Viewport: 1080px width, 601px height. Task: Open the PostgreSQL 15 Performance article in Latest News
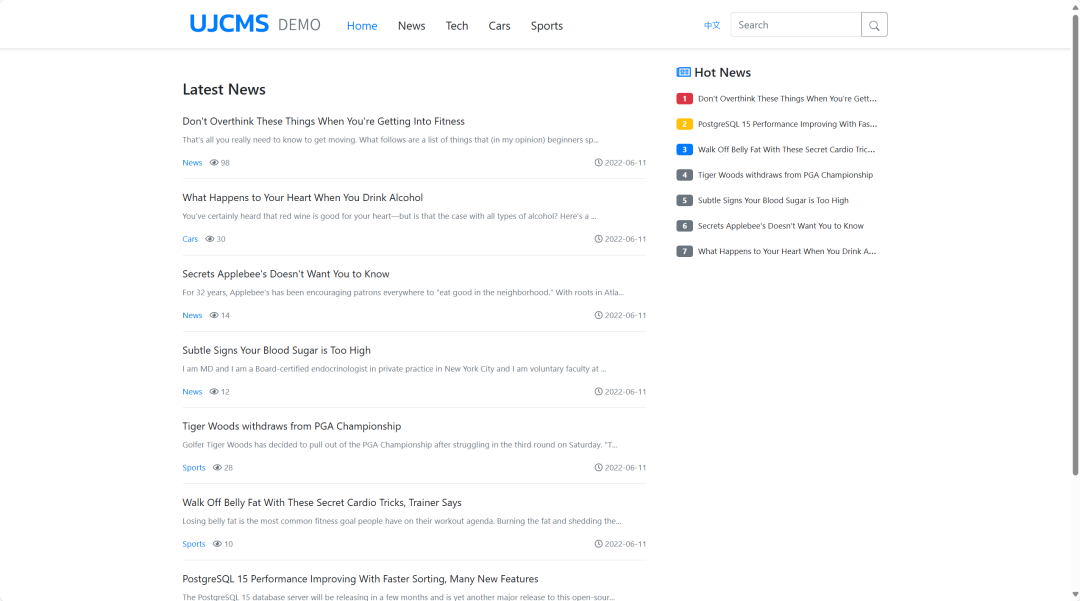click(x=360, y=579)
